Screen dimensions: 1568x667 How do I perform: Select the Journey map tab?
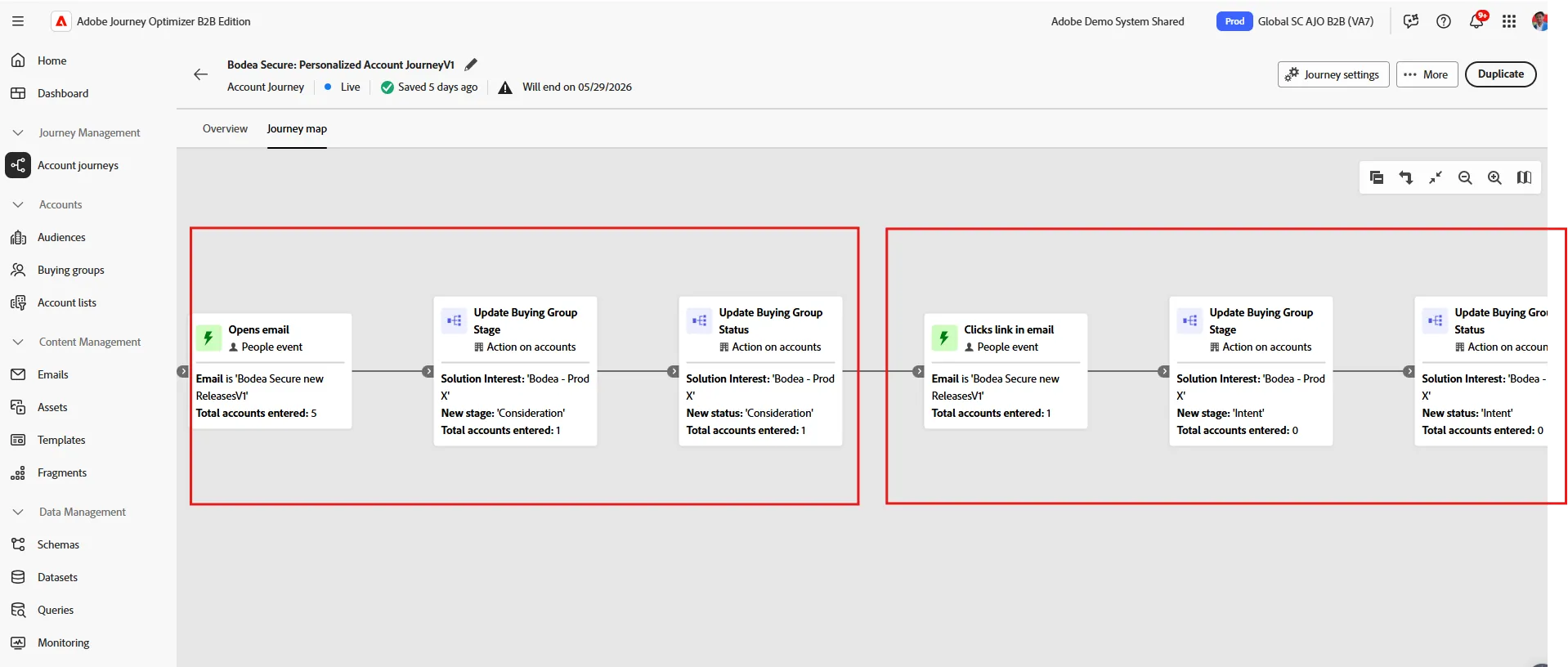point(297,128)
